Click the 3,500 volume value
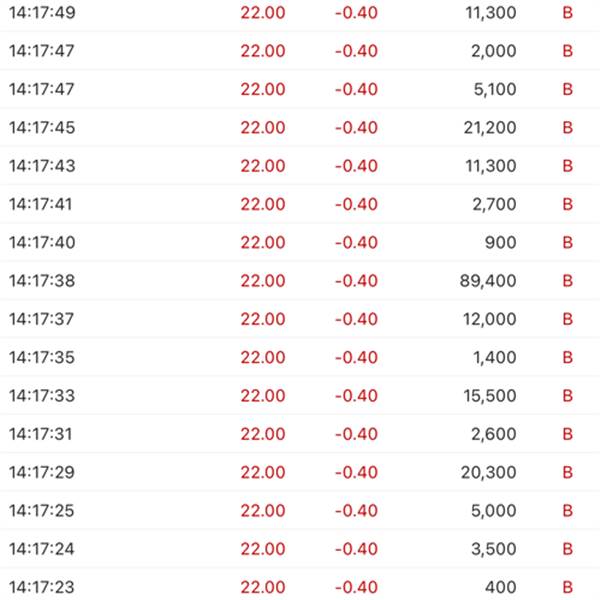The height and width of the screenshot is (600, 600). [494, 549]
